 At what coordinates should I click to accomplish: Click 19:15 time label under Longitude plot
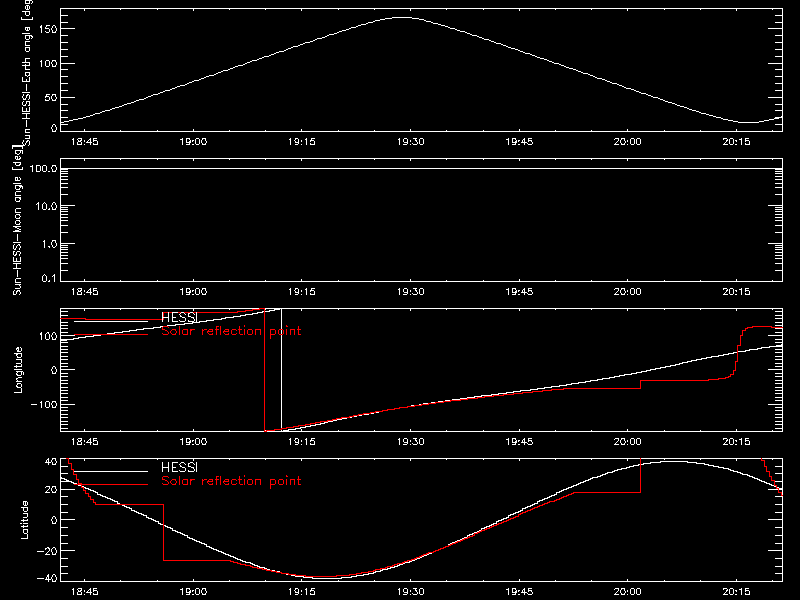click(x=302, y=442)
